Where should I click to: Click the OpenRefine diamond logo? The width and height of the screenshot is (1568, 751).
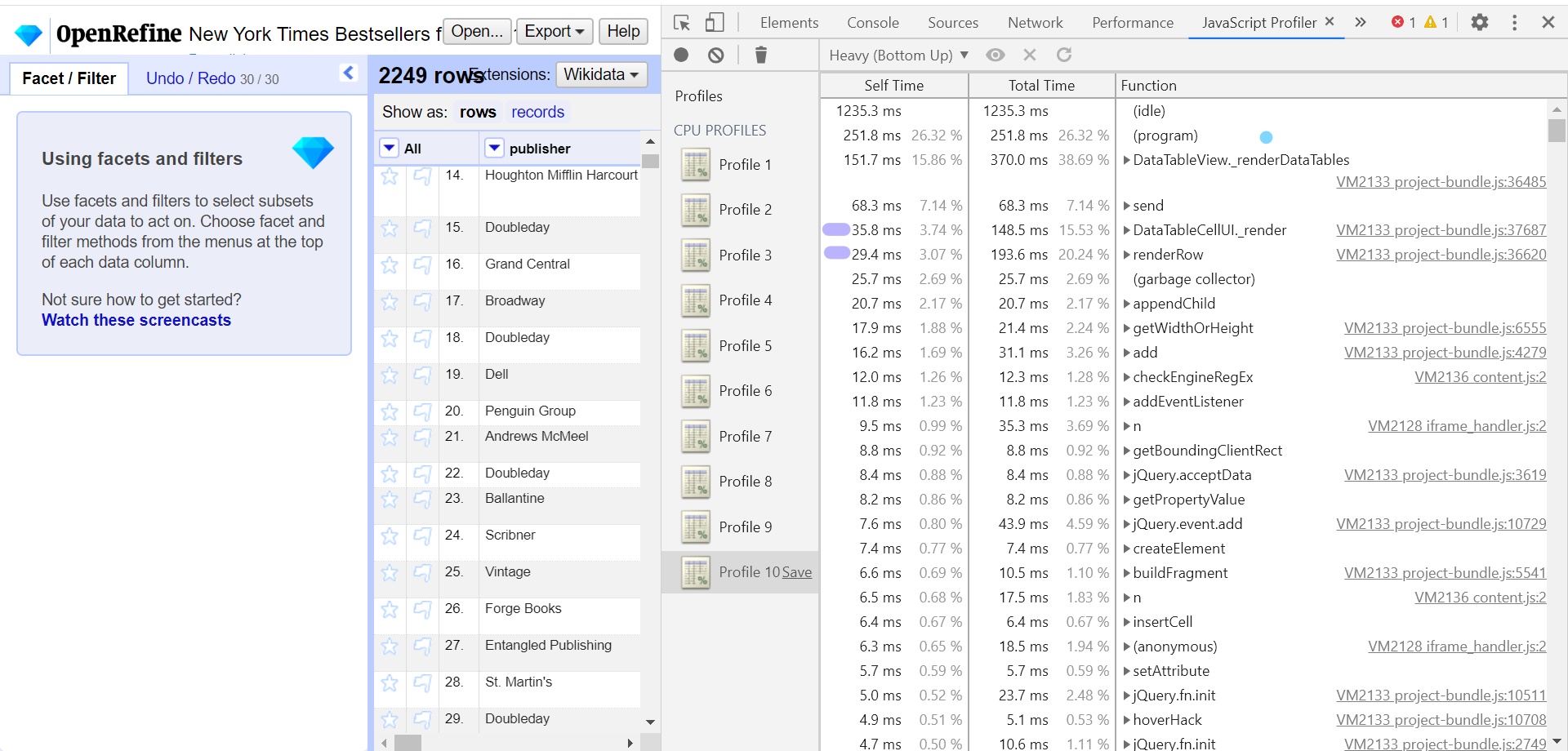(29, 35)
